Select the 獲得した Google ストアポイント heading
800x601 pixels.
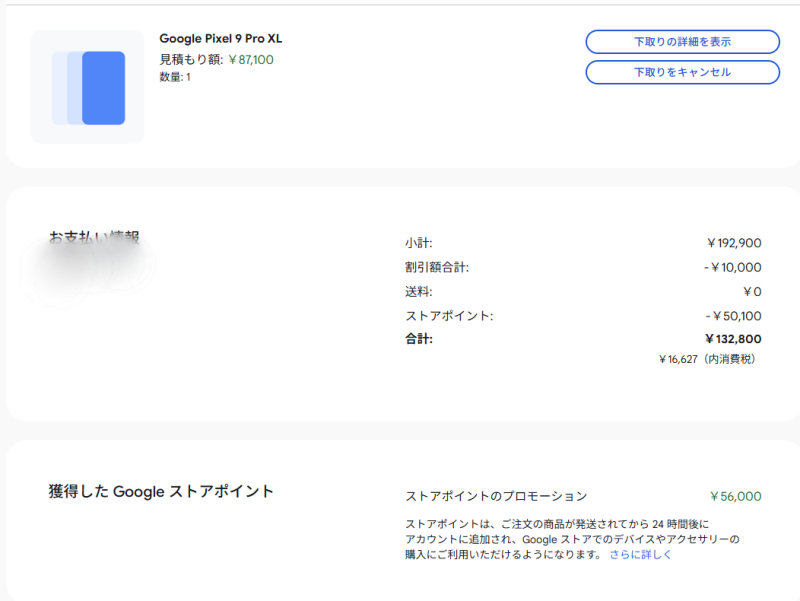click(x=161, y=492)
